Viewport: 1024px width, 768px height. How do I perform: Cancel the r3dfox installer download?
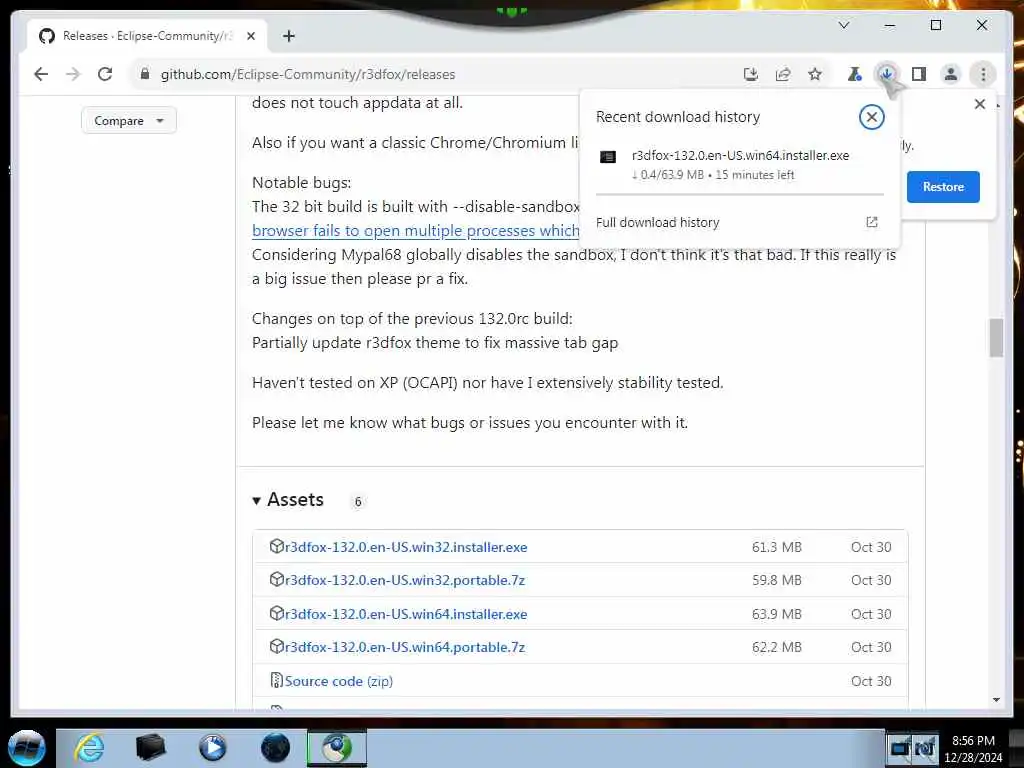coord(871,118)
